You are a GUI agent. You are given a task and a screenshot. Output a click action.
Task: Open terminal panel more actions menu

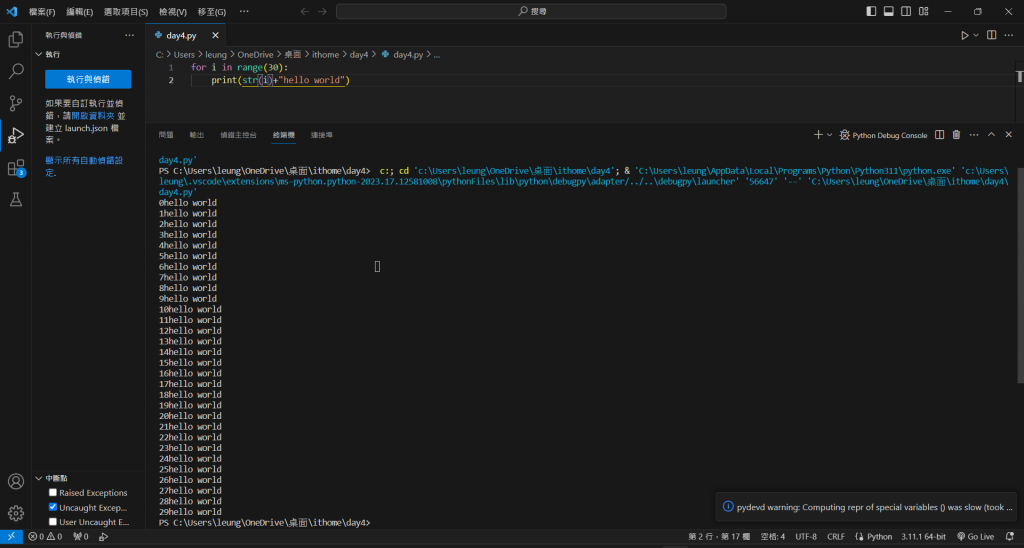pos(974,135)
